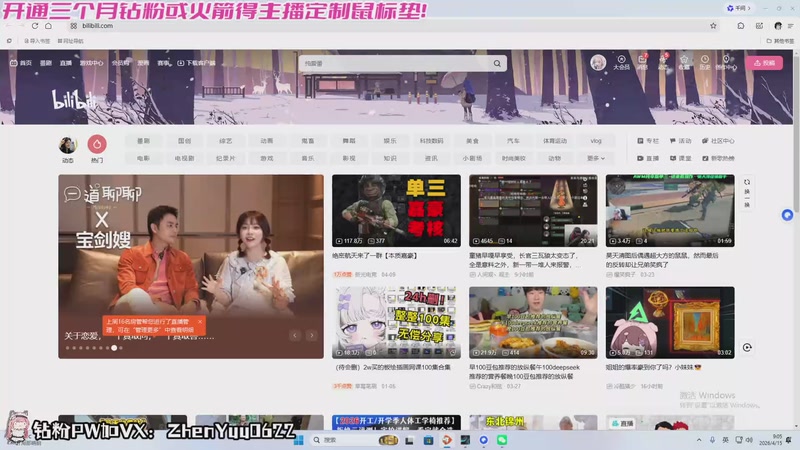The height and width of the screenshot is (450, 800).
Task: Open 下载客户端 in top navigation
Action: [x=196, y=63]
